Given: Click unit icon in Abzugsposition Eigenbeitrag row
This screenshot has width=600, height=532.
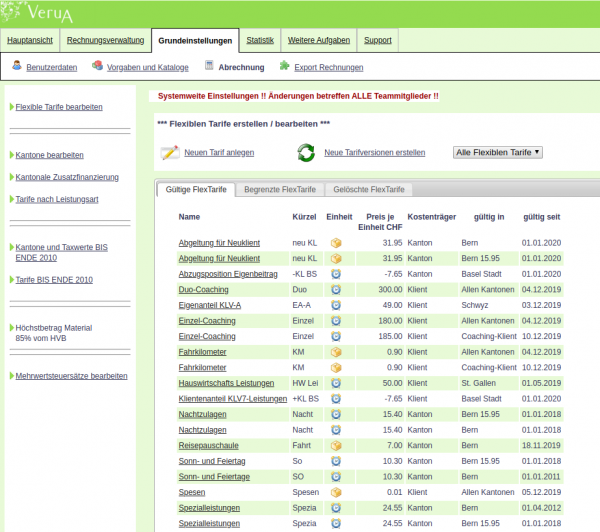Looking at the screenshot, I should (336, 274).
